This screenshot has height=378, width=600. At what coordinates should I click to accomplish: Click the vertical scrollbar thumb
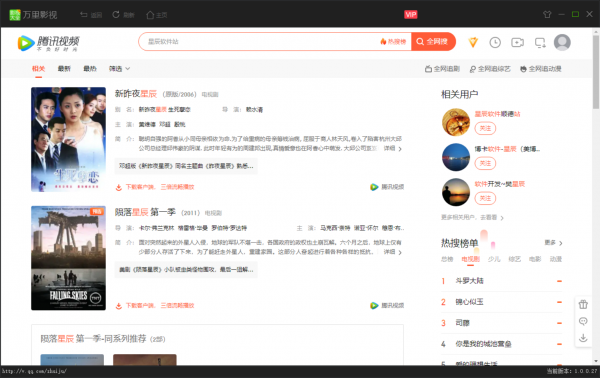pyautogui.click(x=596, y=72)
